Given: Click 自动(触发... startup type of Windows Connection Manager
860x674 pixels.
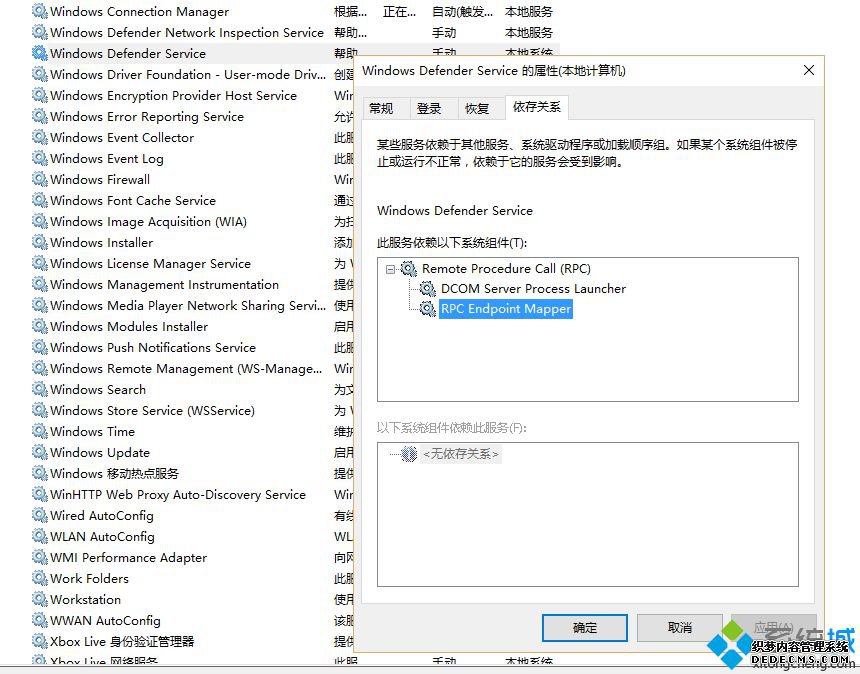Looking at the screenshot, I should coord(462,12).
